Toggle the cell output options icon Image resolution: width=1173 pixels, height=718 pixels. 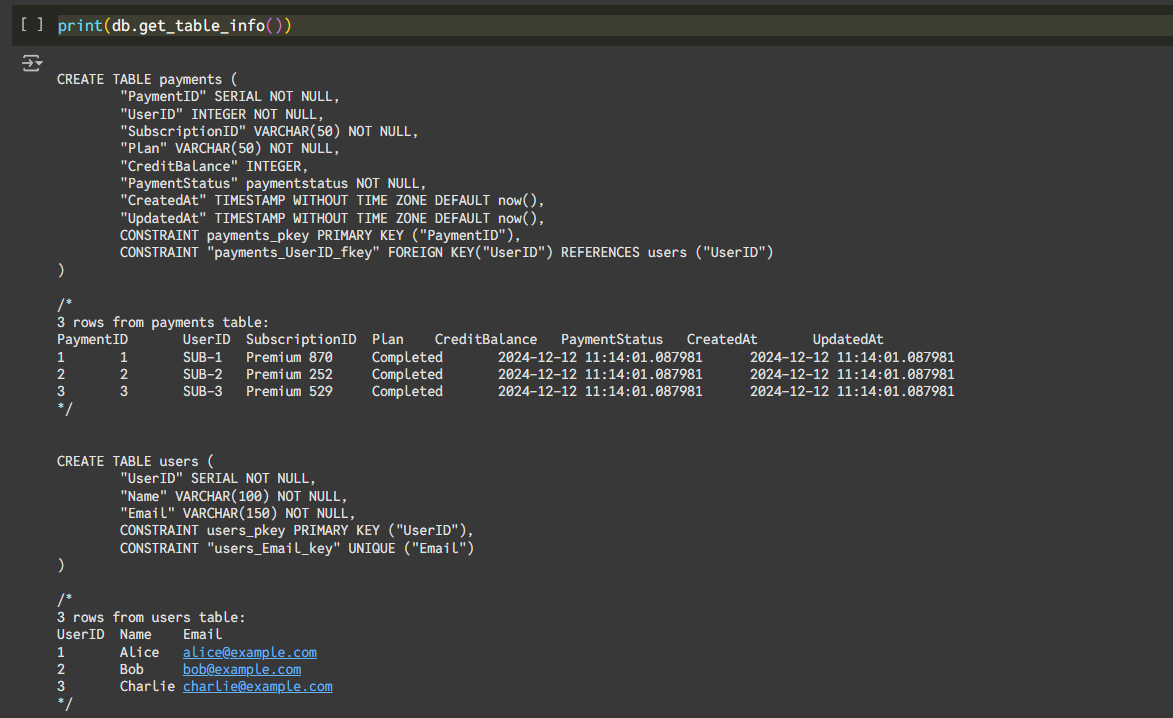pos(31,63)
